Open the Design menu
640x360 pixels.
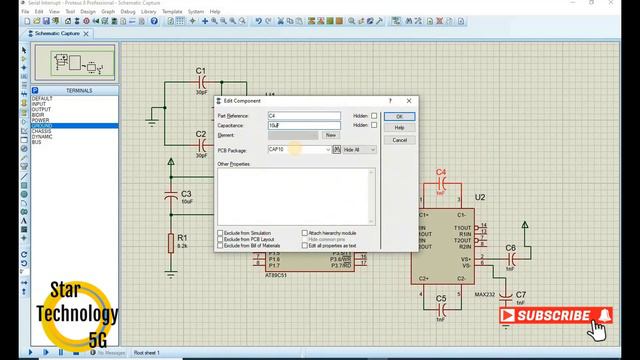click(x=88, y=11)
